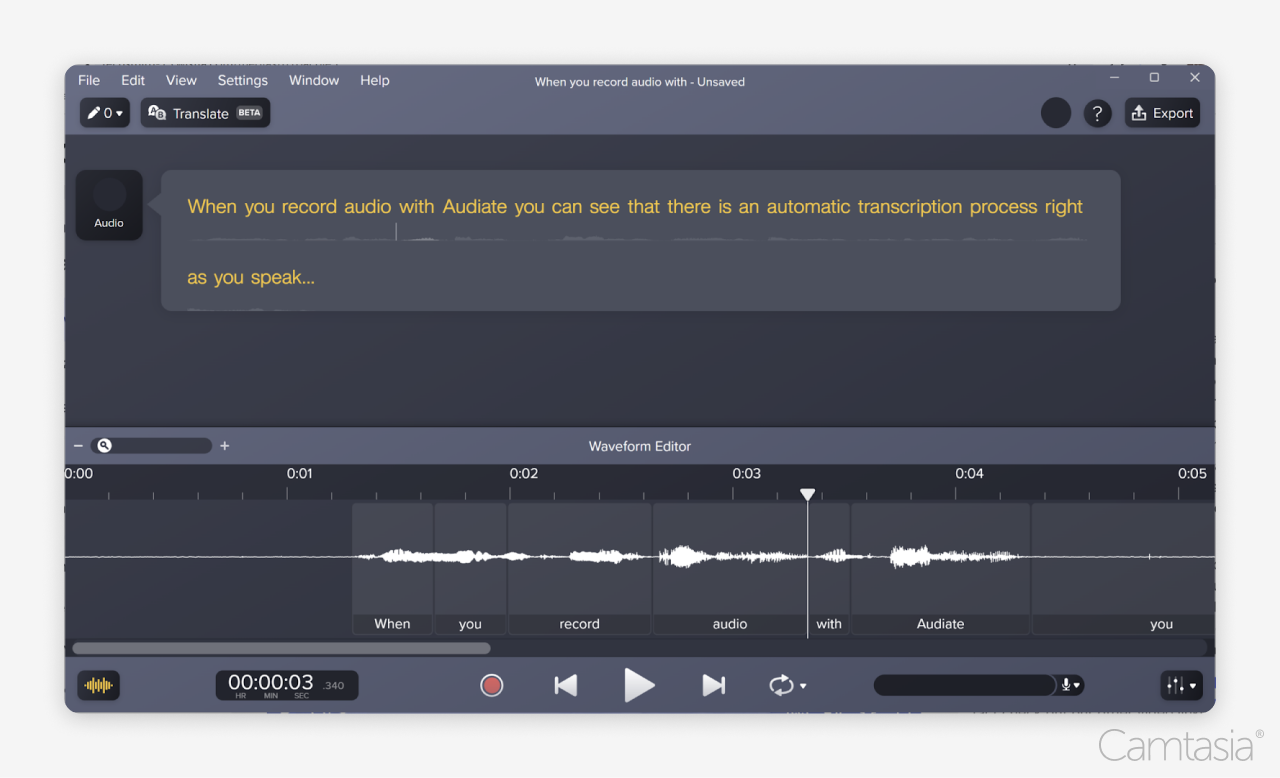The height and width of the screenshot is (778, 1280).
Task: Skip to the beginning
Action: click(566, 685)
